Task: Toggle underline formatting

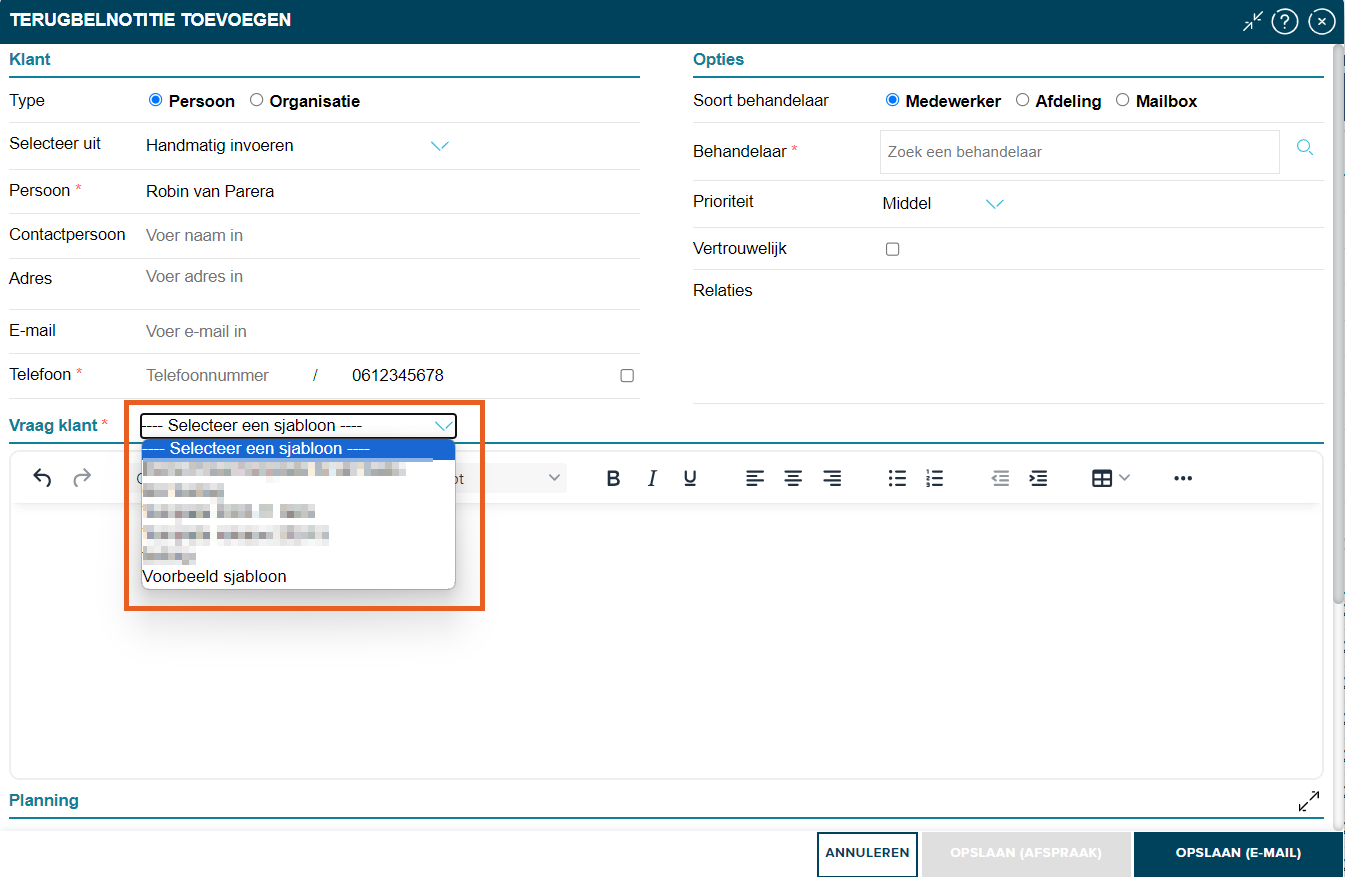Action: [690, 478]
